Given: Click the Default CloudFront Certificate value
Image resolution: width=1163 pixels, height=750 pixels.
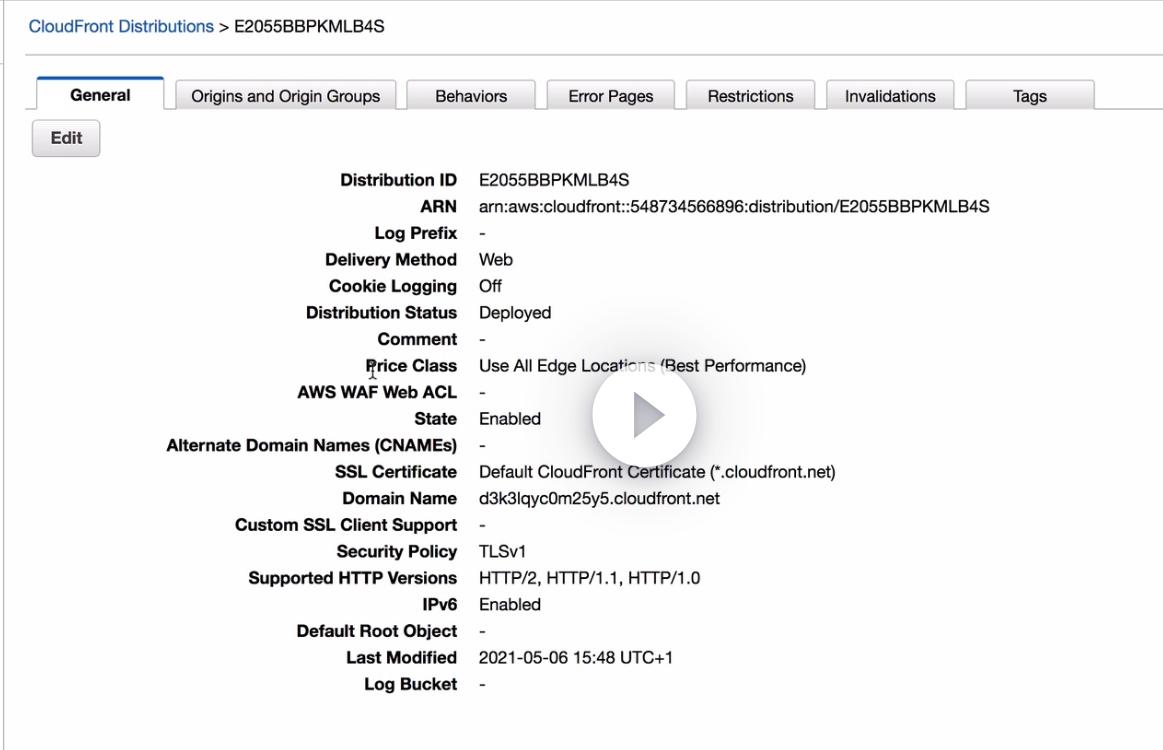Looking at the screenshot, I should pyautogui.click(x=656, y=472).
